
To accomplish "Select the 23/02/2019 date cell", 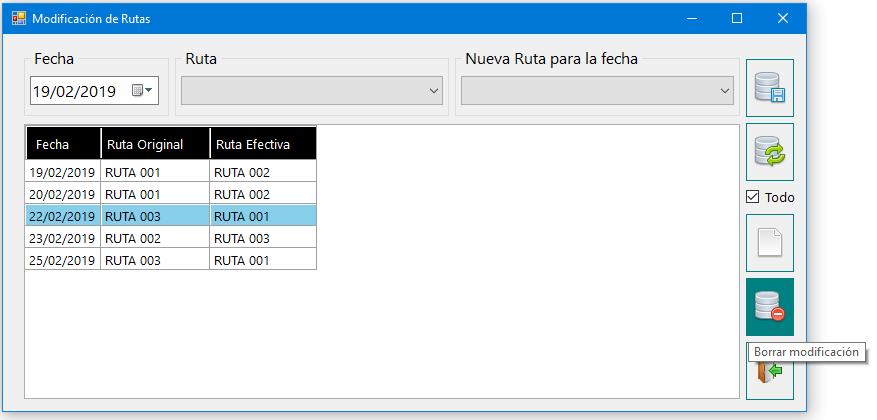I will click(63, 238).
